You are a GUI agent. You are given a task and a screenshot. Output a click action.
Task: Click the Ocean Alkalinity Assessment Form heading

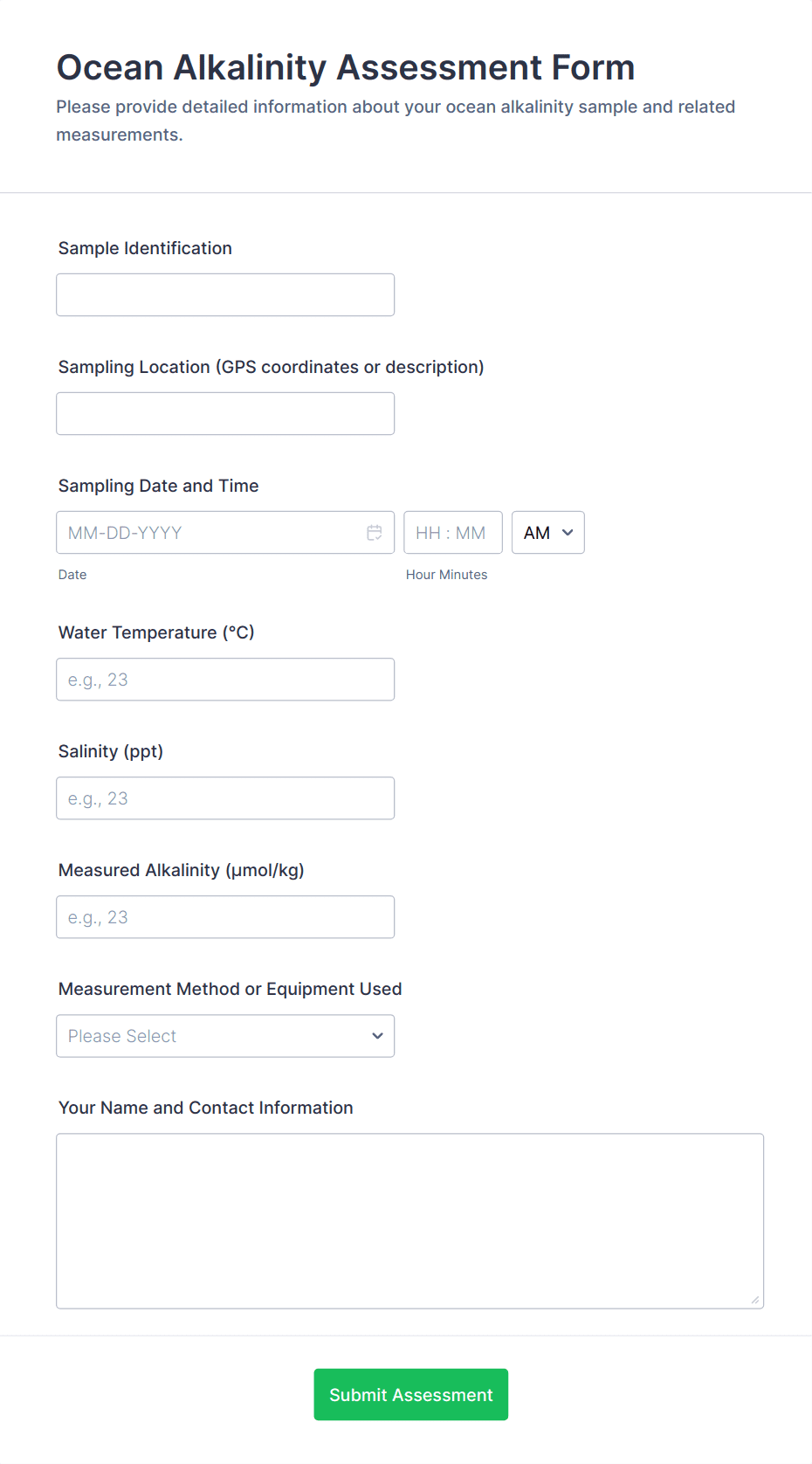point(345,68)
